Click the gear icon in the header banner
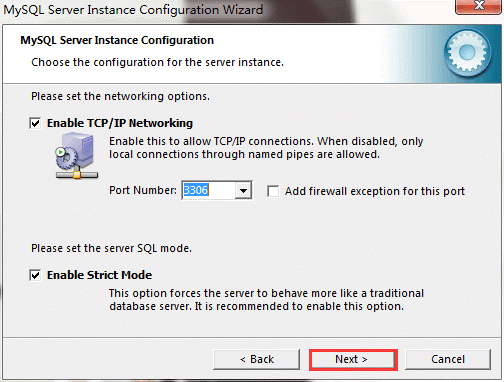 (x=467, y=52)
